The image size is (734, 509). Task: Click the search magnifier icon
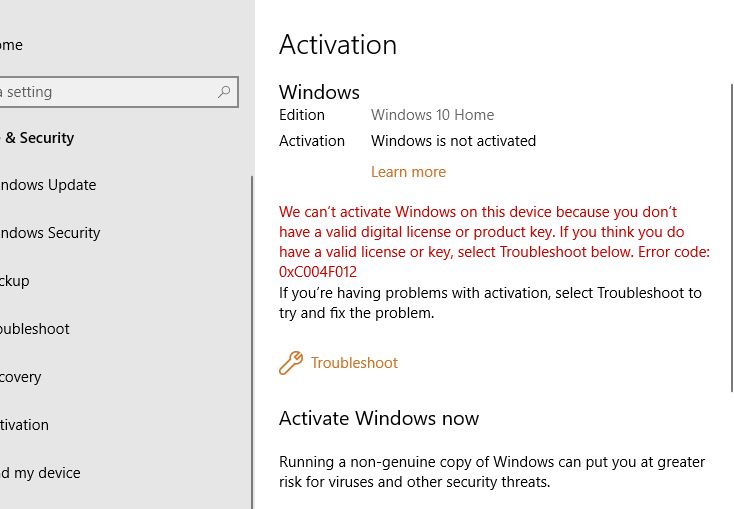[224, 92]
